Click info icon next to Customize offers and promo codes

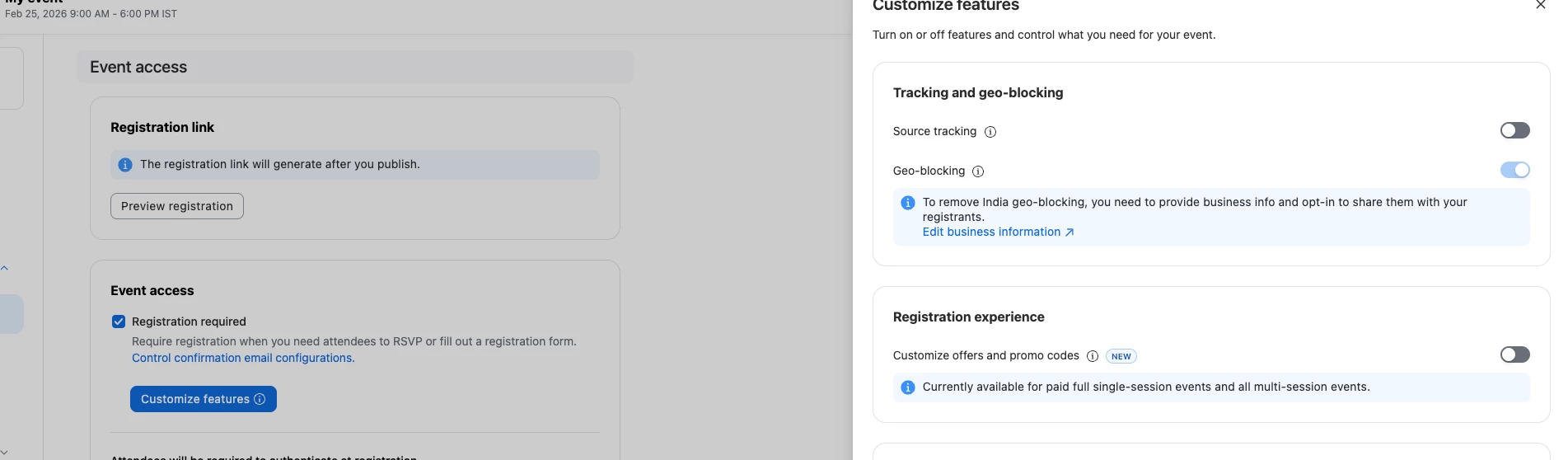[x=1093, y=356]
